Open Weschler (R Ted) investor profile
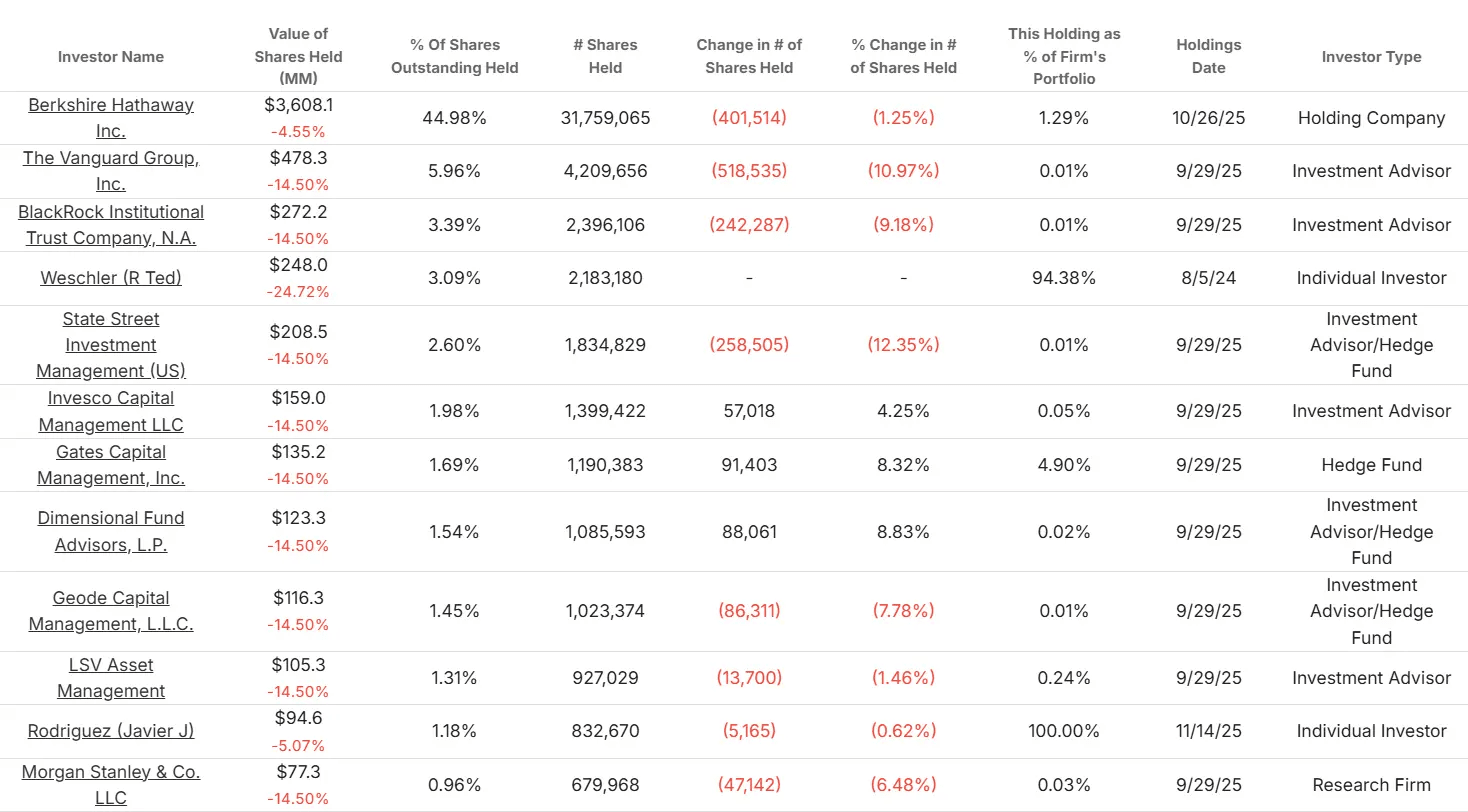Image resolution: width=1468 pixels, height=812 pixels. [x=111, y=278]
